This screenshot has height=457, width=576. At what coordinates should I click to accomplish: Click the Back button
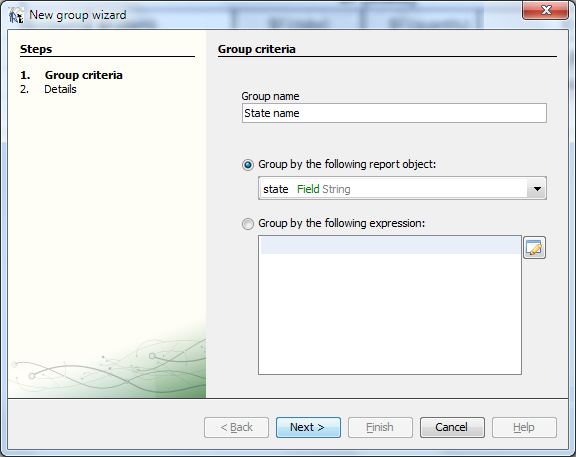pos(236,427)
